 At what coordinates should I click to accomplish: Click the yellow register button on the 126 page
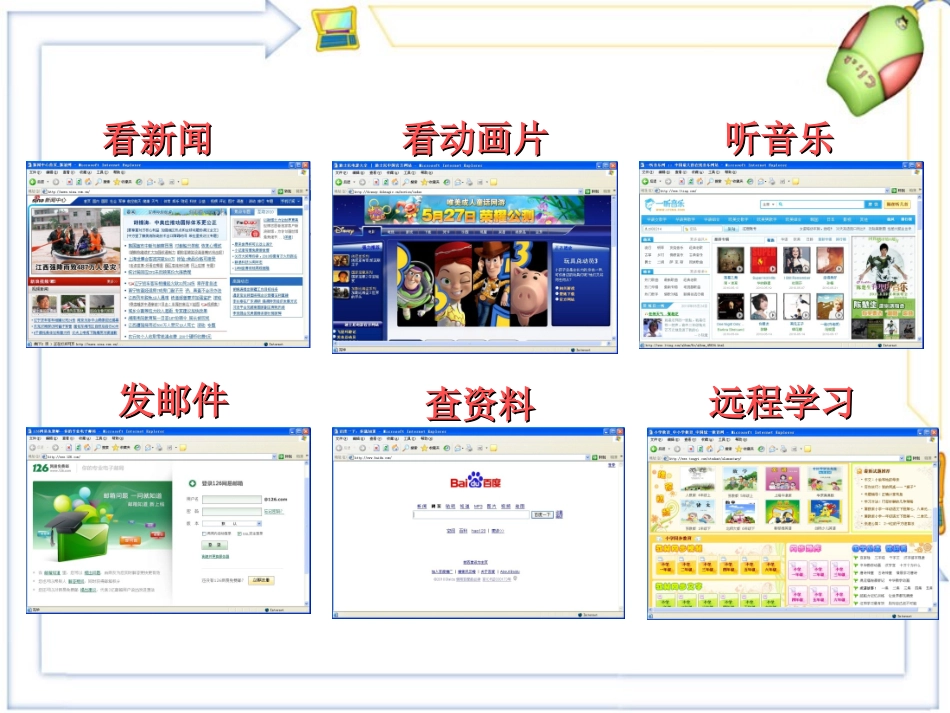pos(261,580)
